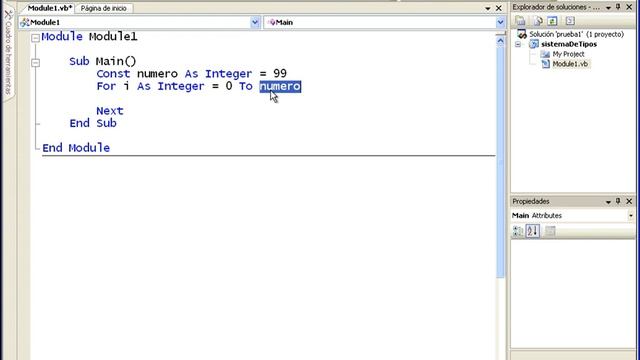Screen dimensions: 640x360
Task: Click the Refresh icon in Solution Explorer
Action: (x=552, y=21)
